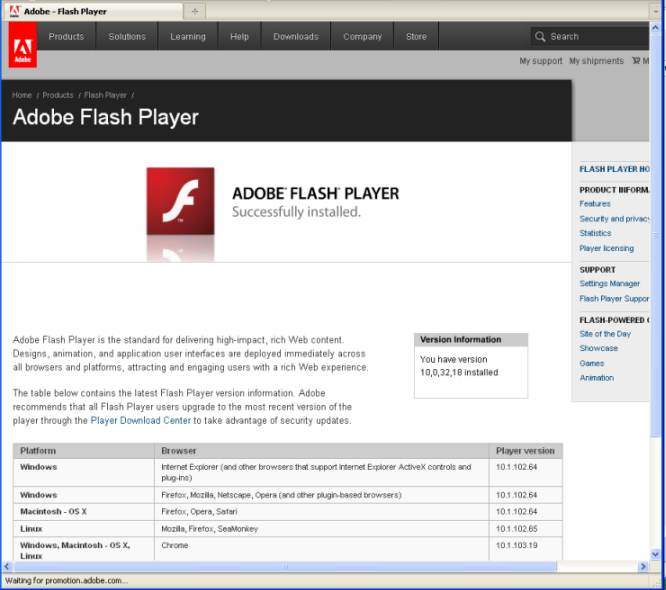Open the Settings Manager link
This screenshot has height=590, width=666.
point(610,283)
